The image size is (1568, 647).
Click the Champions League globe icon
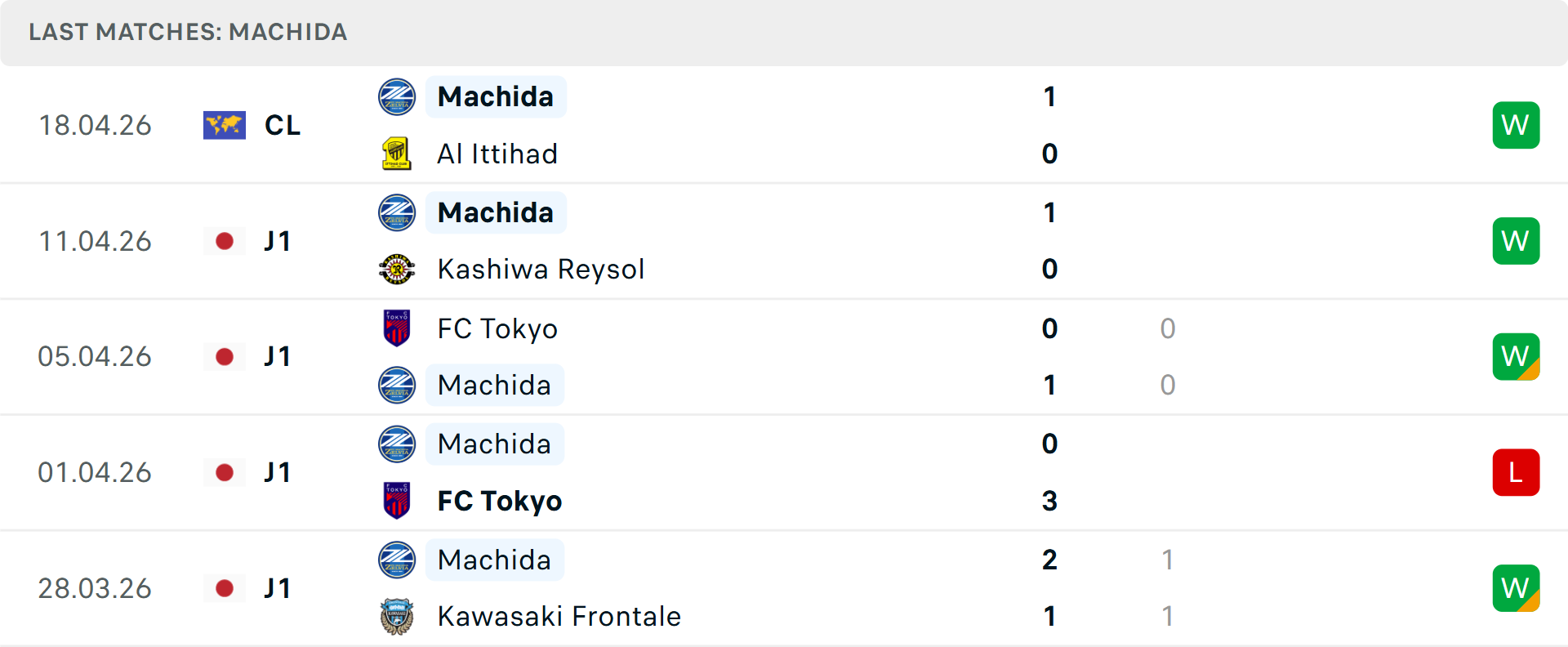pos(225,125)
